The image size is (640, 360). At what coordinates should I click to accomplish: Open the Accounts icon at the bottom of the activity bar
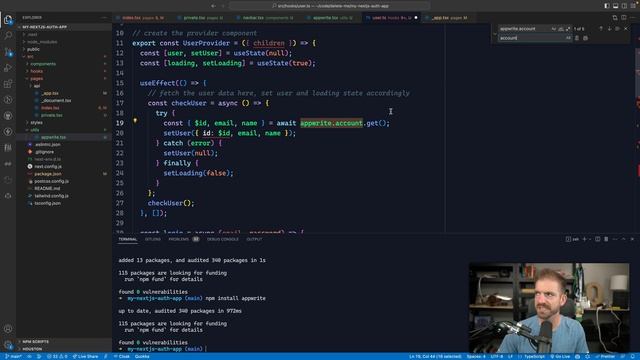8,329
